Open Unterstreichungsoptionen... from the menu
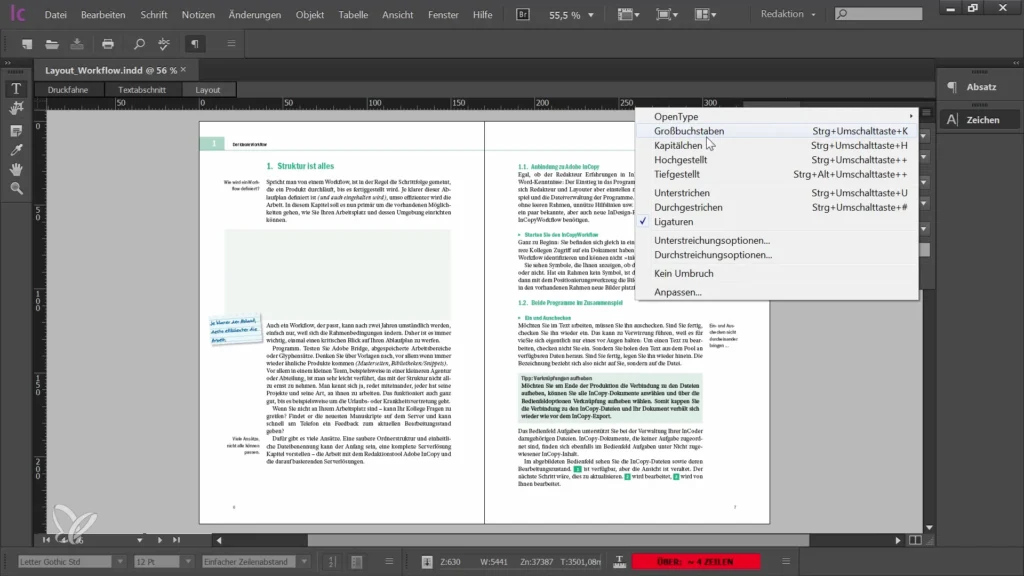 712,241
